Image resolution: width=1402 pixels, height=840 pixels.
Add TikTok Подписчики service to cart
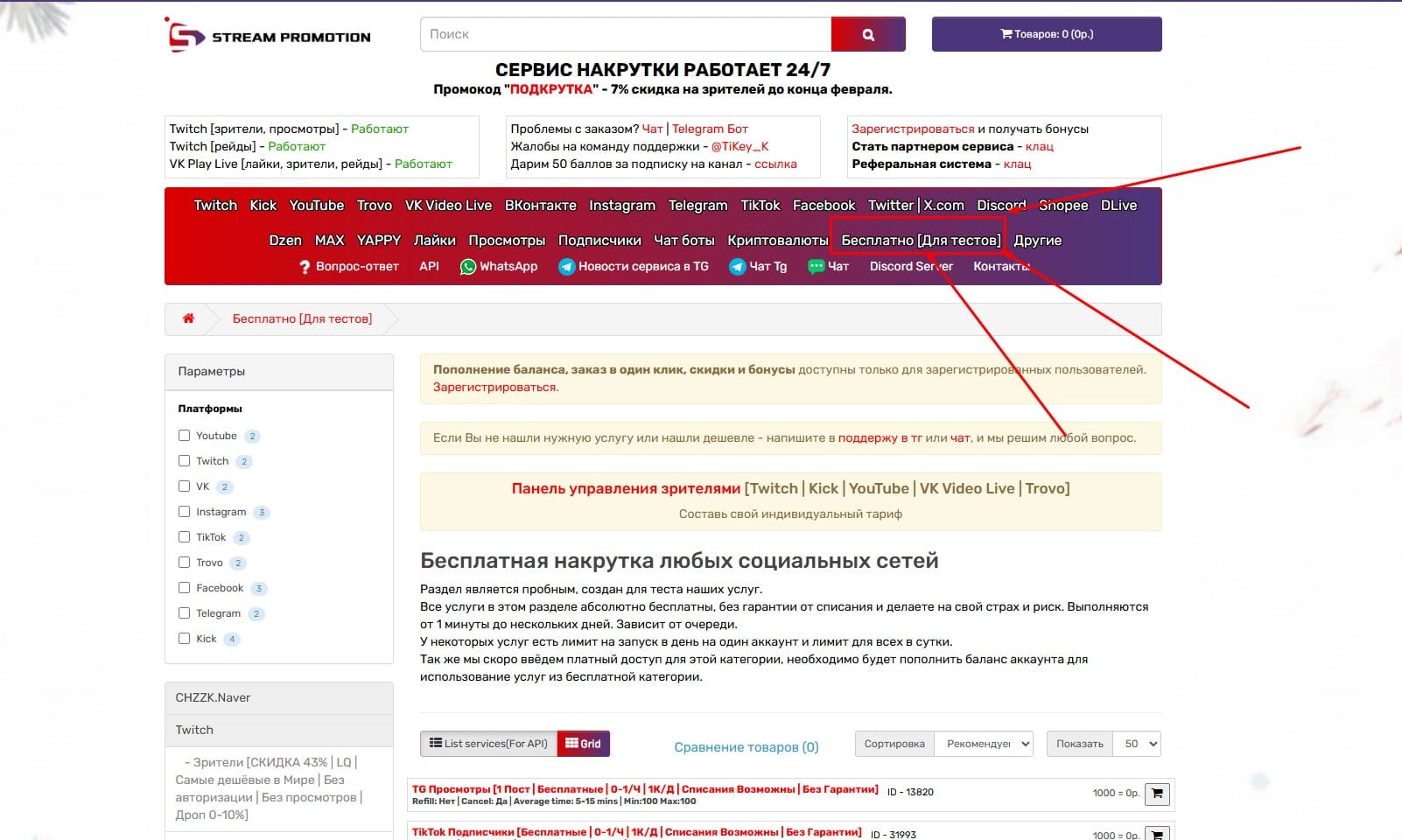click(x=1157, y=834)
